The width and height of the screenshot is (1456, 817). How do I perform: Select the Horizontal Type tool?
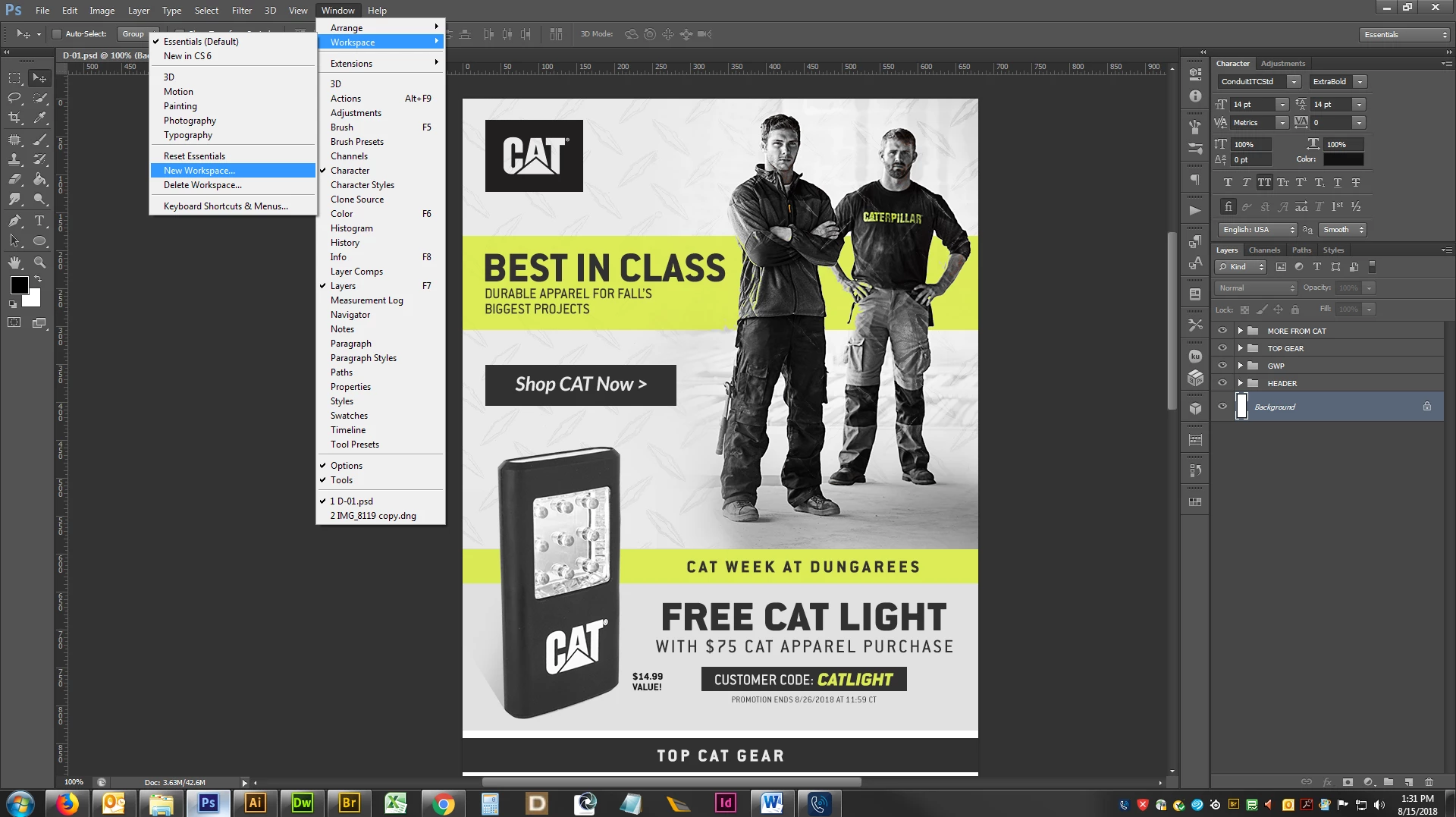coord(39,221)
